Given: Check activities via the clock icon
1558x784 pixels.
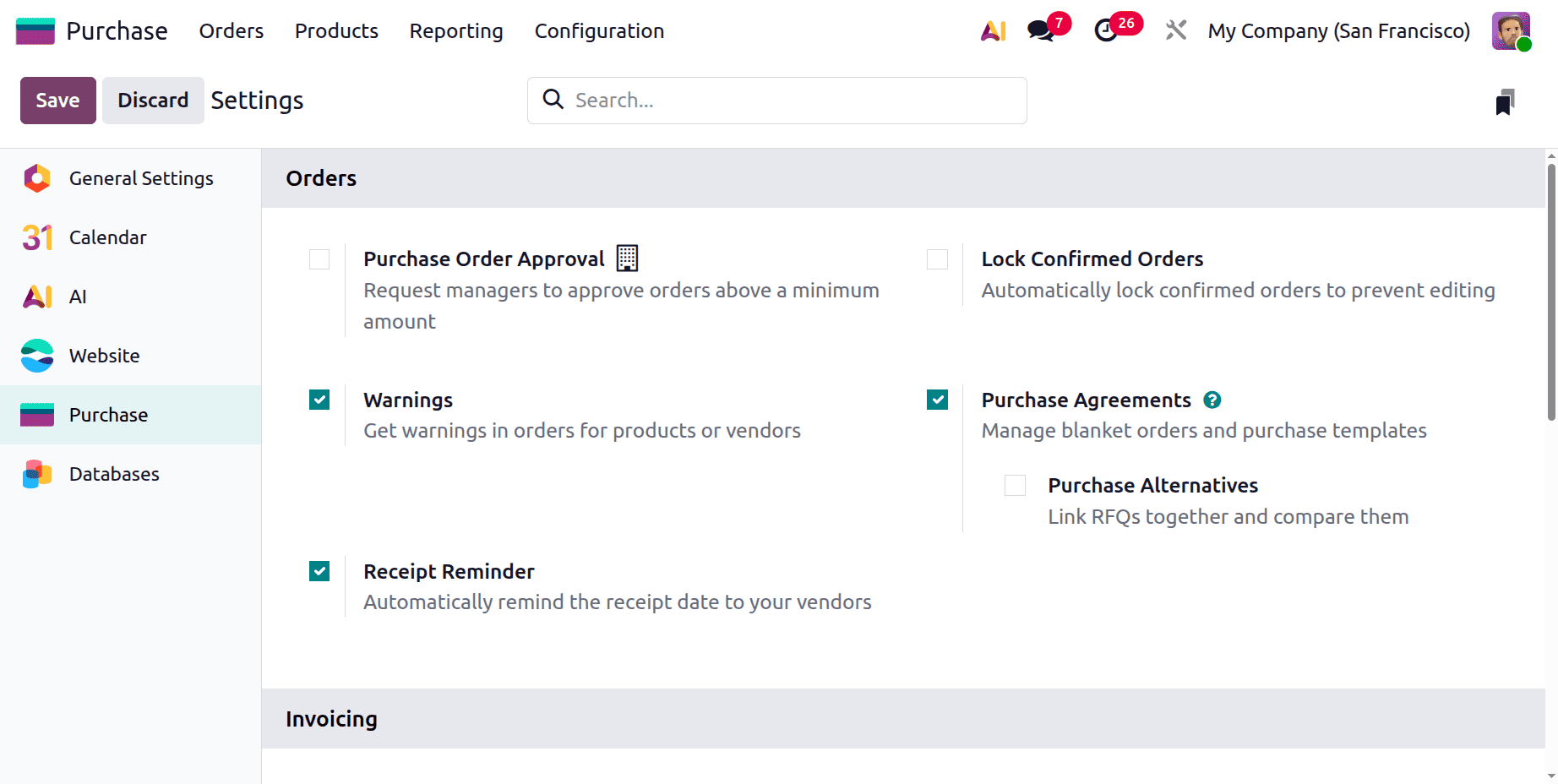Looking at the screenshot, I should [x=1107, y=30].
